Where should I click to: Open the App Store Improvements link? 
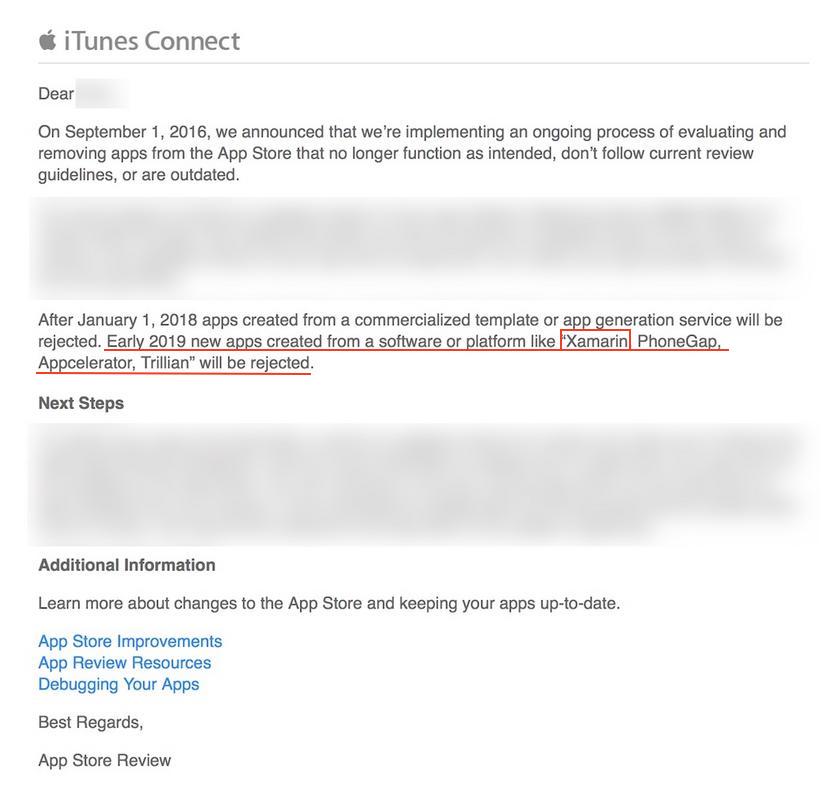click(130, 641)
